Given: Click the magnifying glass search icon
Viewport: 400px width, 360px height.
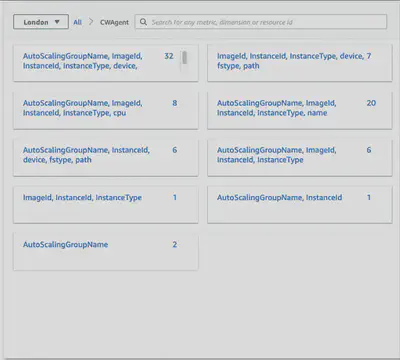Looking at the screenshot, I should pos(143,22).
